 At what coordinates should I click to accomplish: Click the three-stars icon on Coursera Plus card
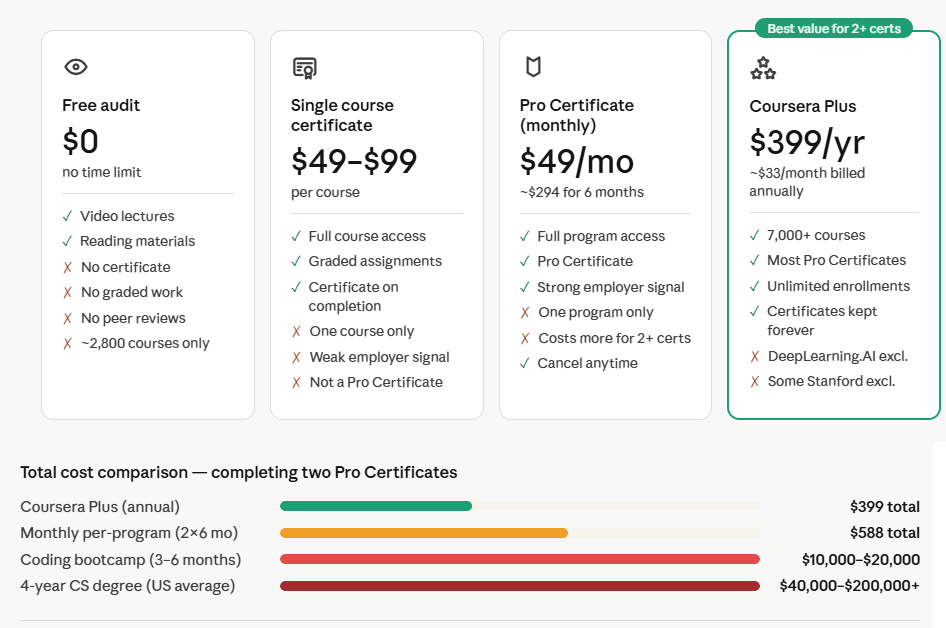click(x=763, y=68)
